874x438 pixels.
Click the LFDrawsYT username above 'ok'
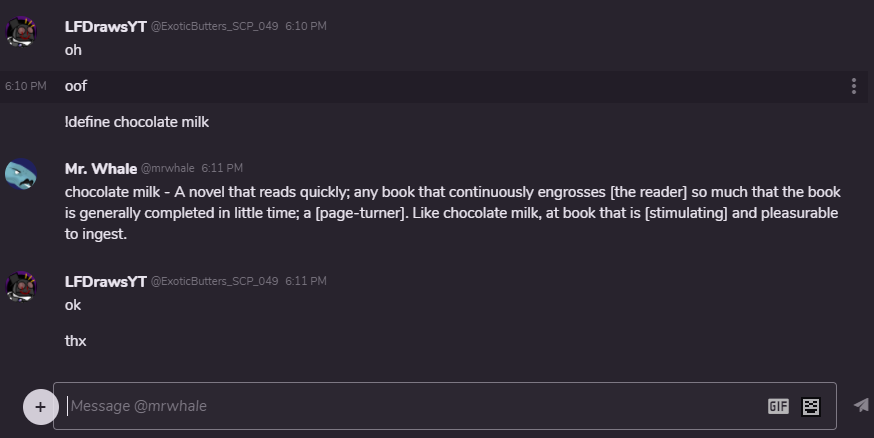105,281
